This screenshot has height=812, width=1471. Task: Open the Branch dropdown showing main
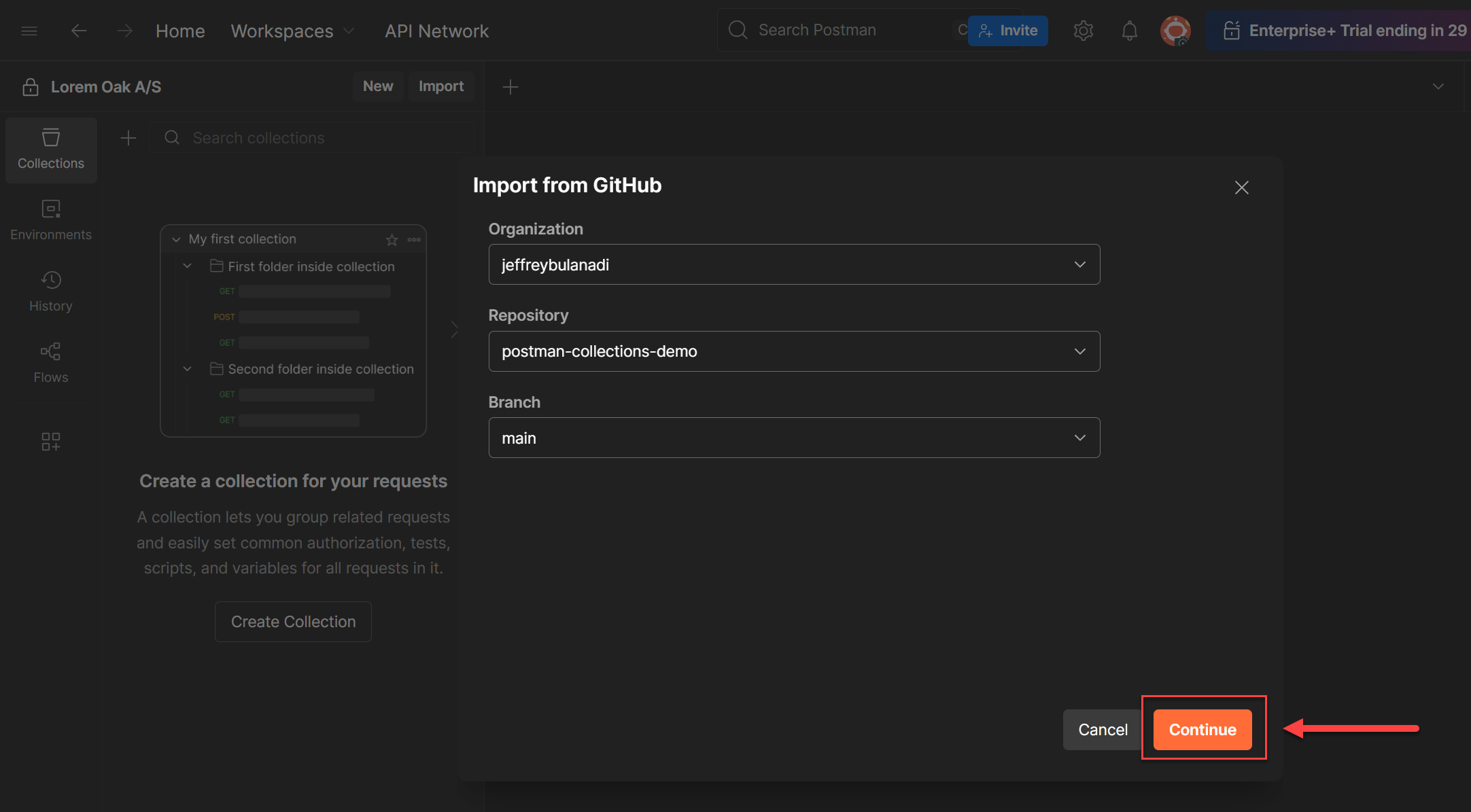[793, 438]
